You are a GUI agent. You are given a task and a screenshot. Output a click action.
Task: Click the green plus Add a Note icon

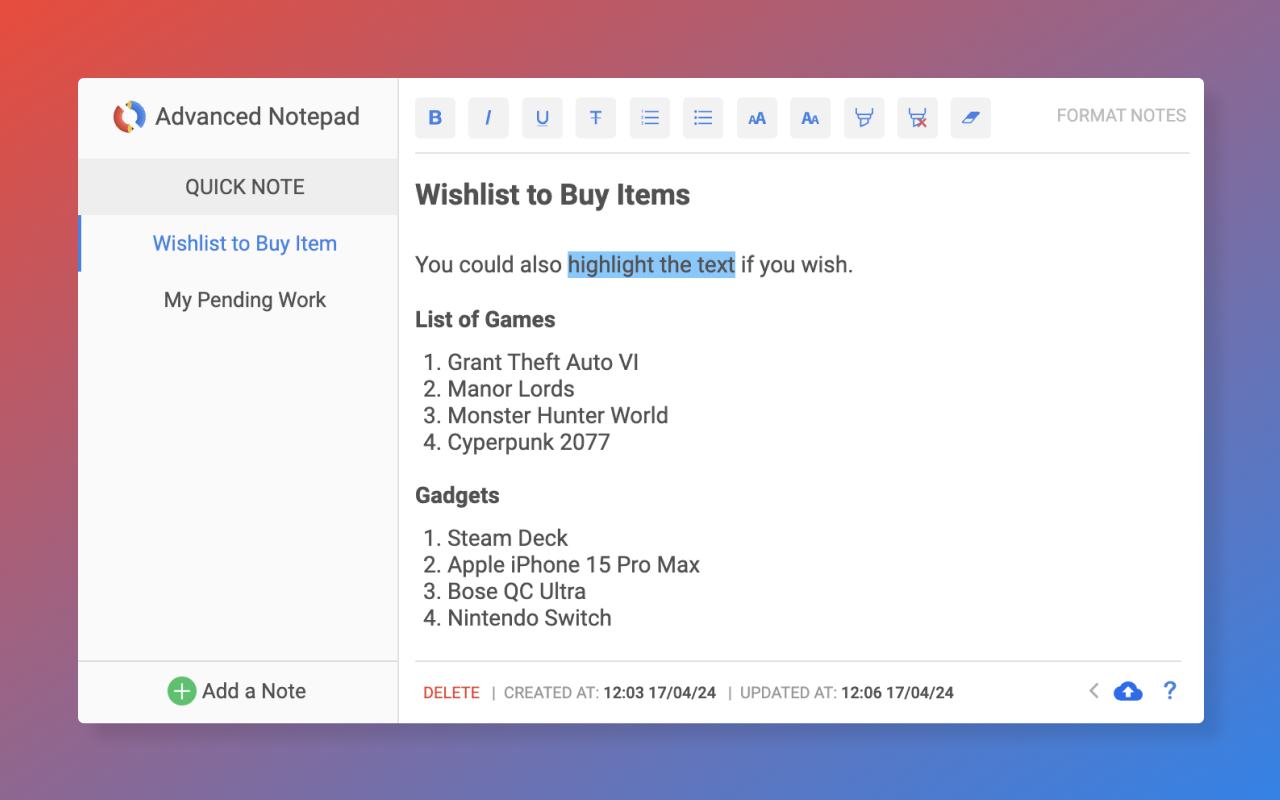181,691
